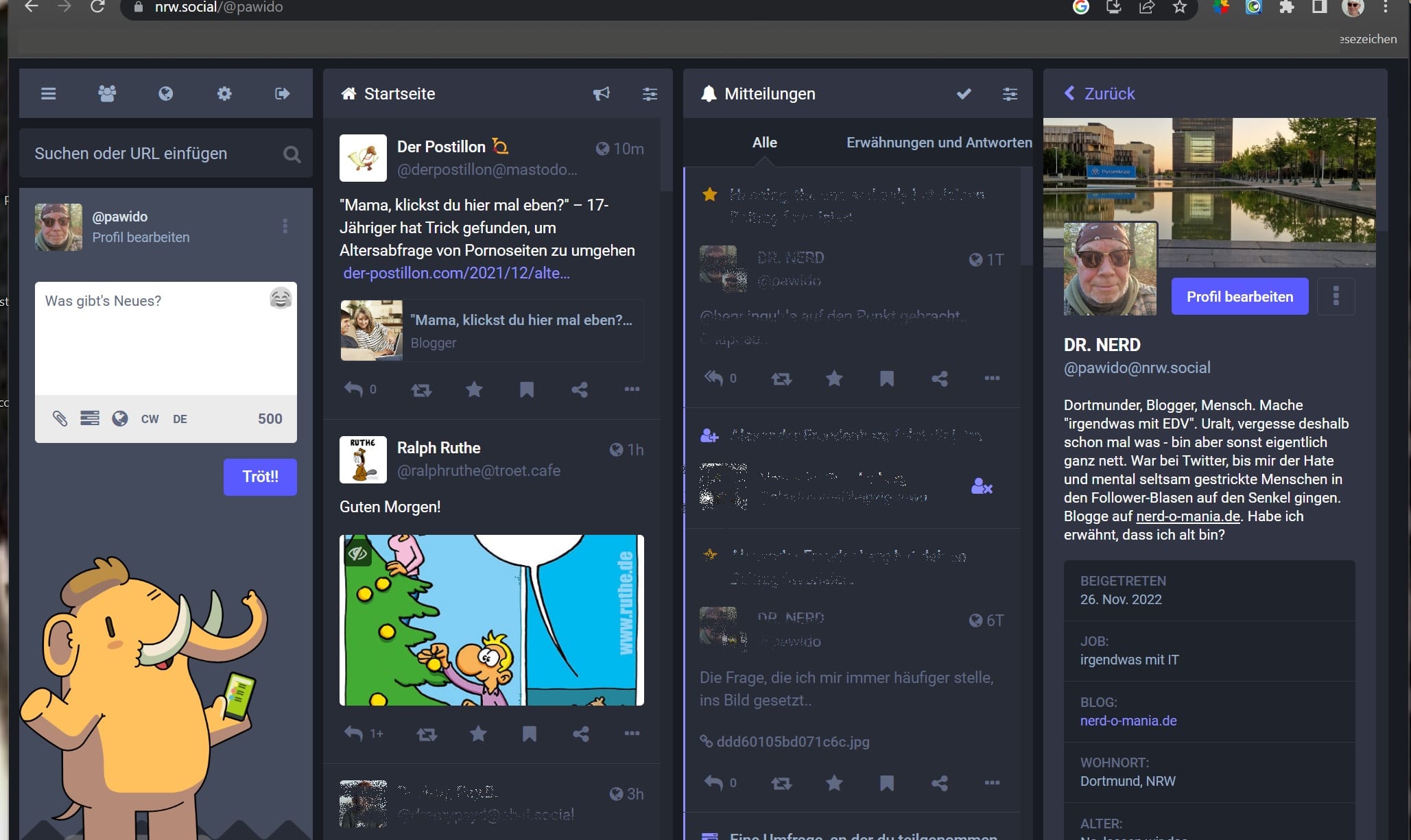Share the 1T DR. NERD notification post
Screen dimensions: 1411x840
pos(940,378)
